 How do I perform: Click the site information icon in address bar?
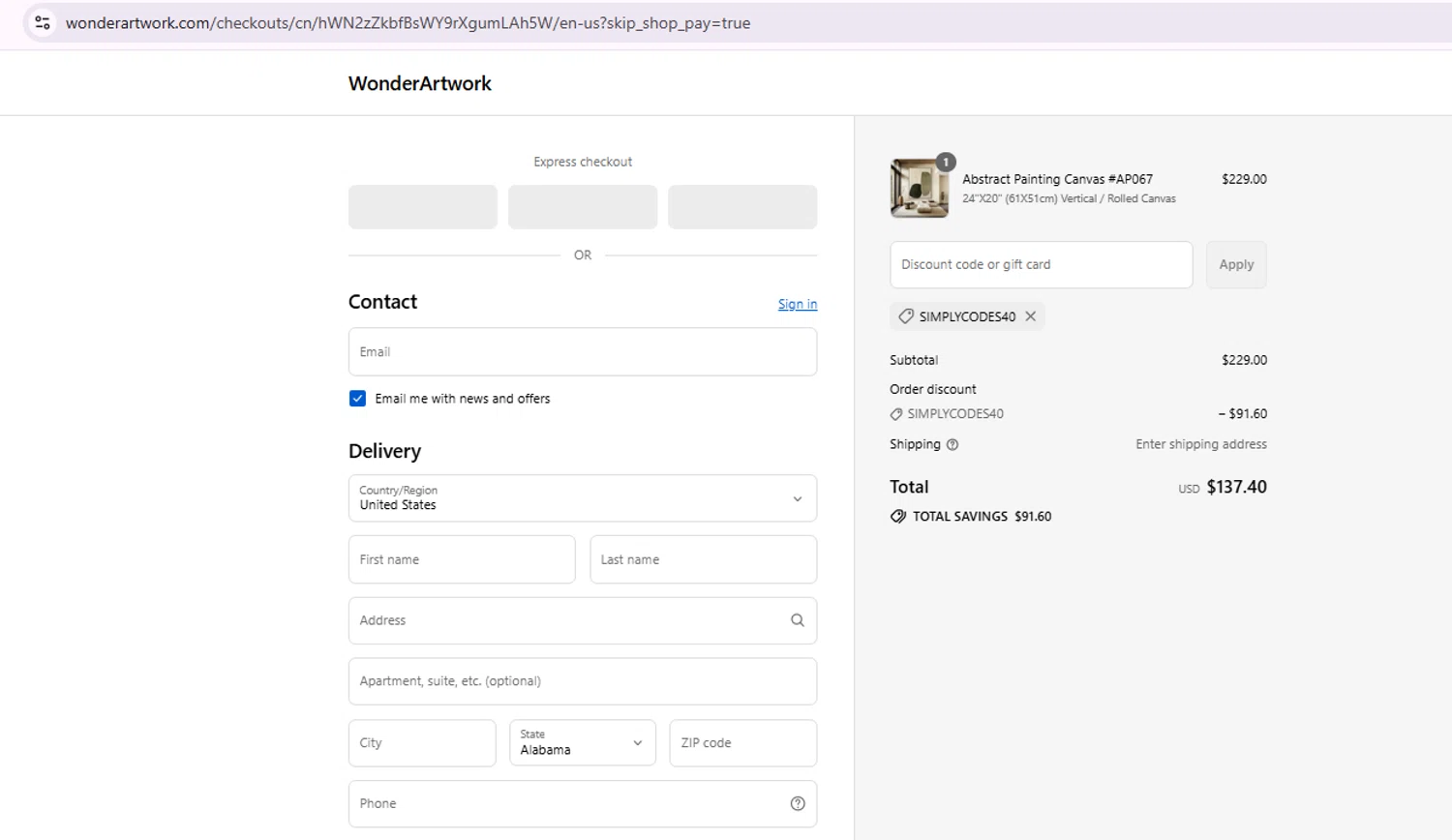[x=43, y=22]
